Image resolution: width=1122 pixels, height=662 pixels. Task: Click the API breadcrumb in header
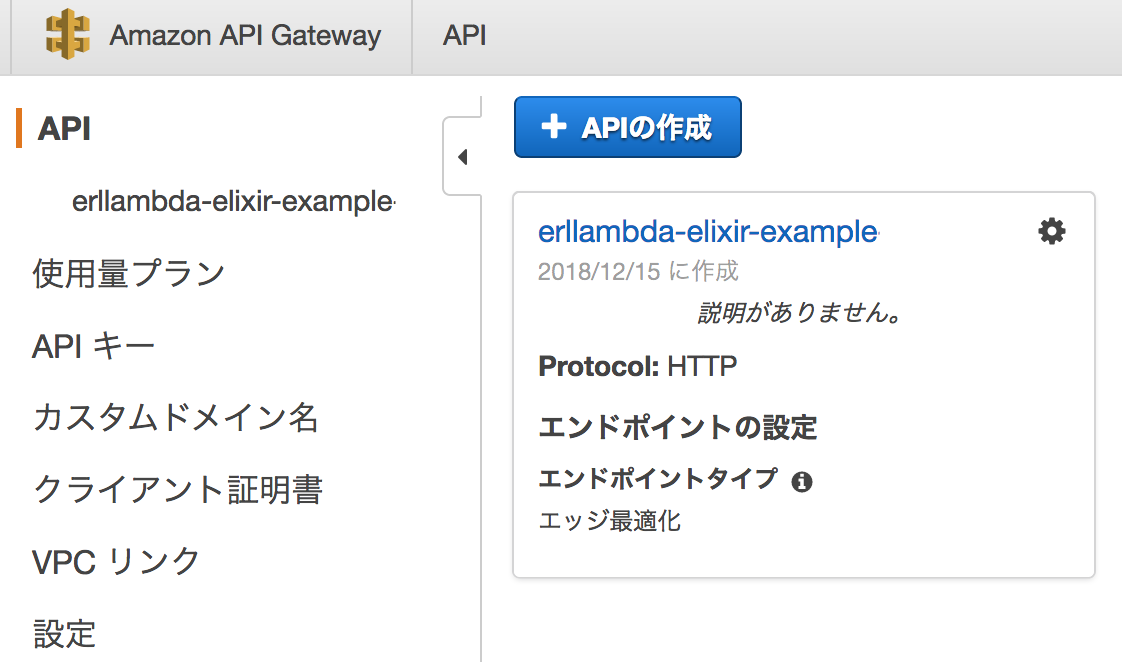click(465, 36)
